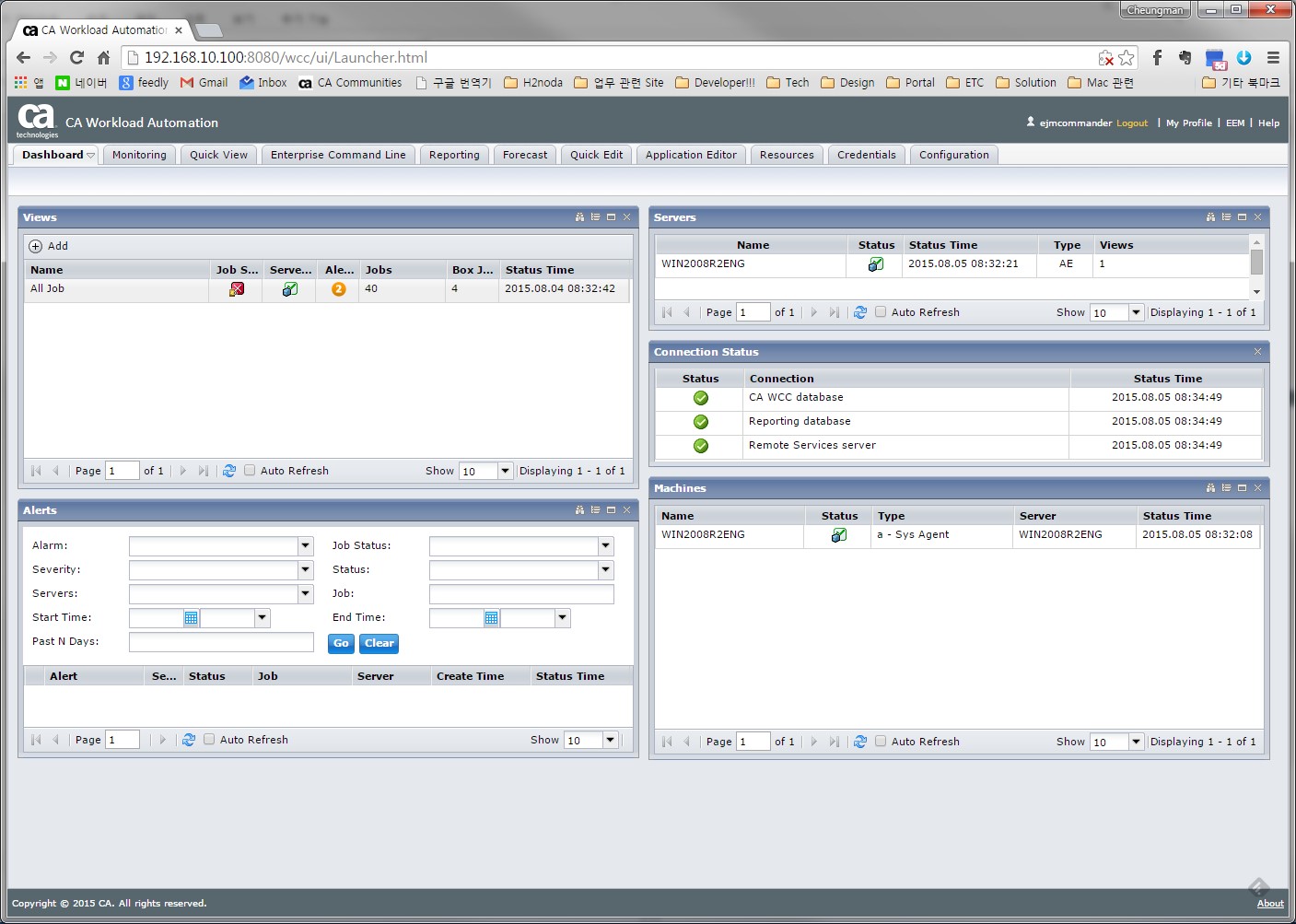
Task: Click the CA WCC database green status icon
Action: 701,398
